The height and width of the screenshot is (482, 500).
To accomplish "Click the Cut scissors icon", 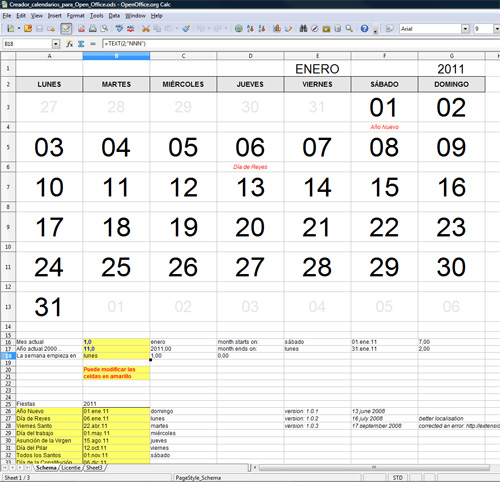I will [x=146, y=29].
